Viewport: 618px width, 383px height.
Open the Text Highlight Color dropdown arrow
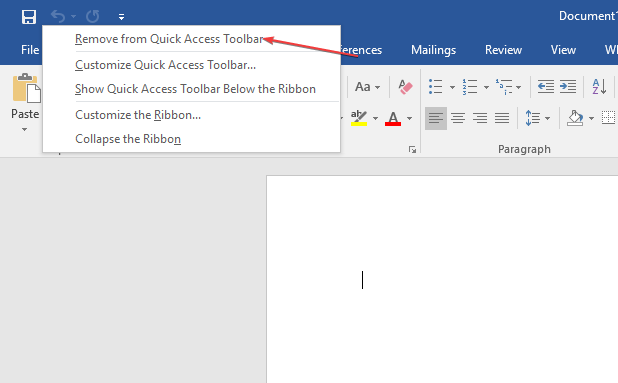coord(375,118)
